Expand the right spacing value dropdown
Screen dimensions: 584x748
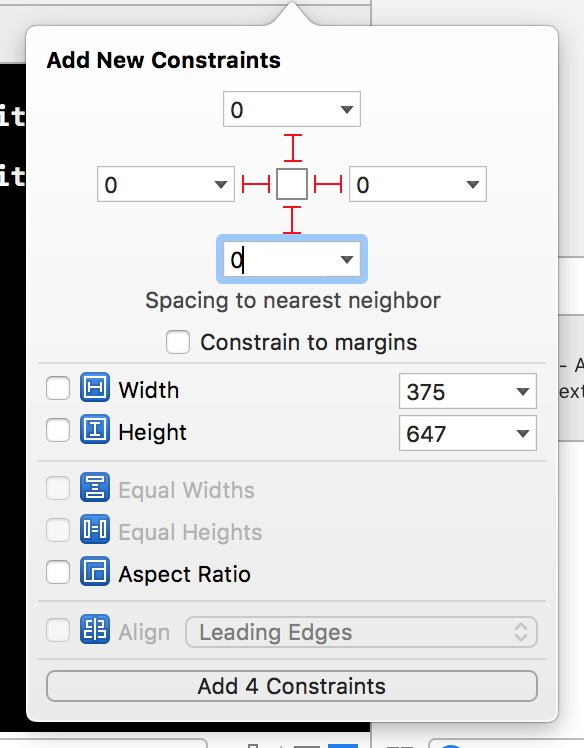coord(473,185)
